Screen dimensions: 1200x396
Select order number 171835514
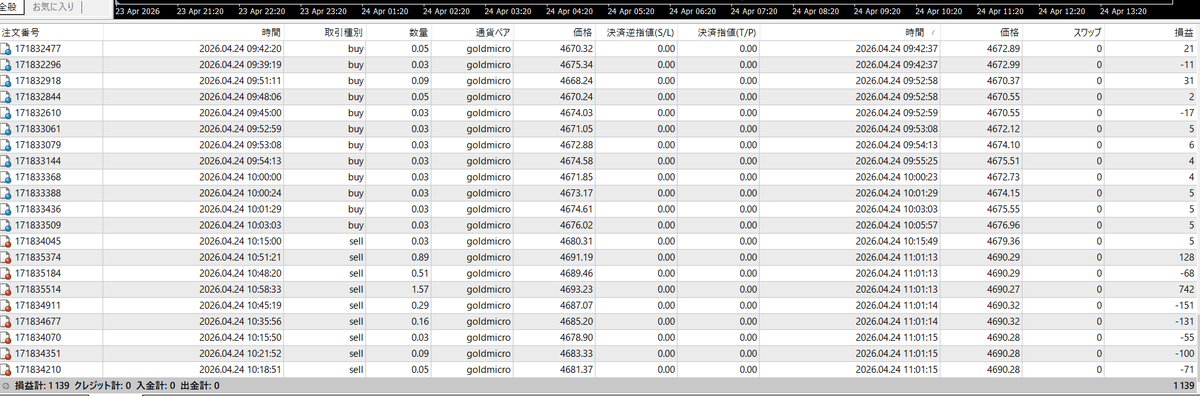pos(38,289)
